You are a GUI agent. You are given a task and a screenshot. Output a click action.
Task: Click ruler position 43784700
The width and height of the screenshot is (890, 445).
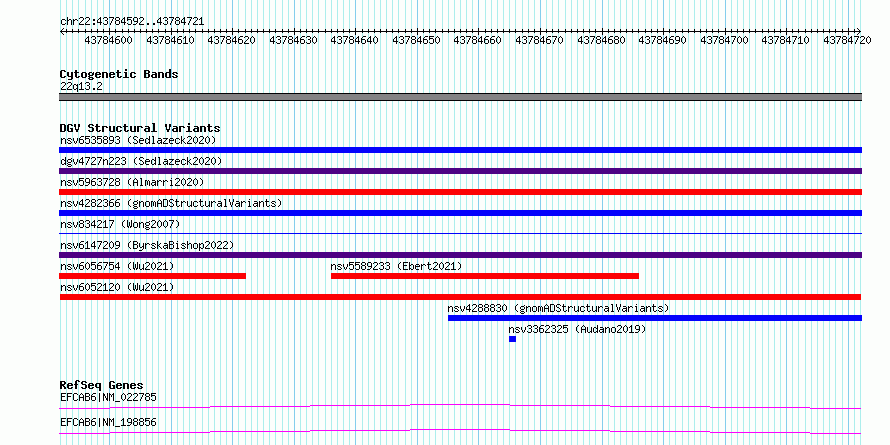724,41
